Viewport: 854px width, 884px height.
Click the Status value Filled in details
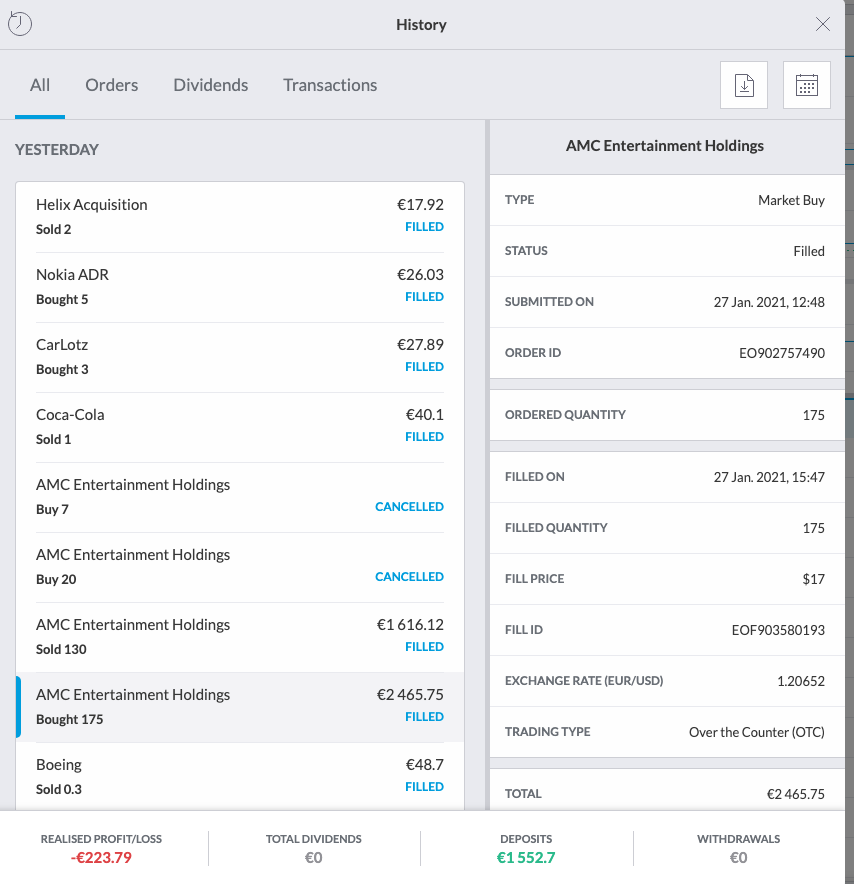click(x=809, y=251)
